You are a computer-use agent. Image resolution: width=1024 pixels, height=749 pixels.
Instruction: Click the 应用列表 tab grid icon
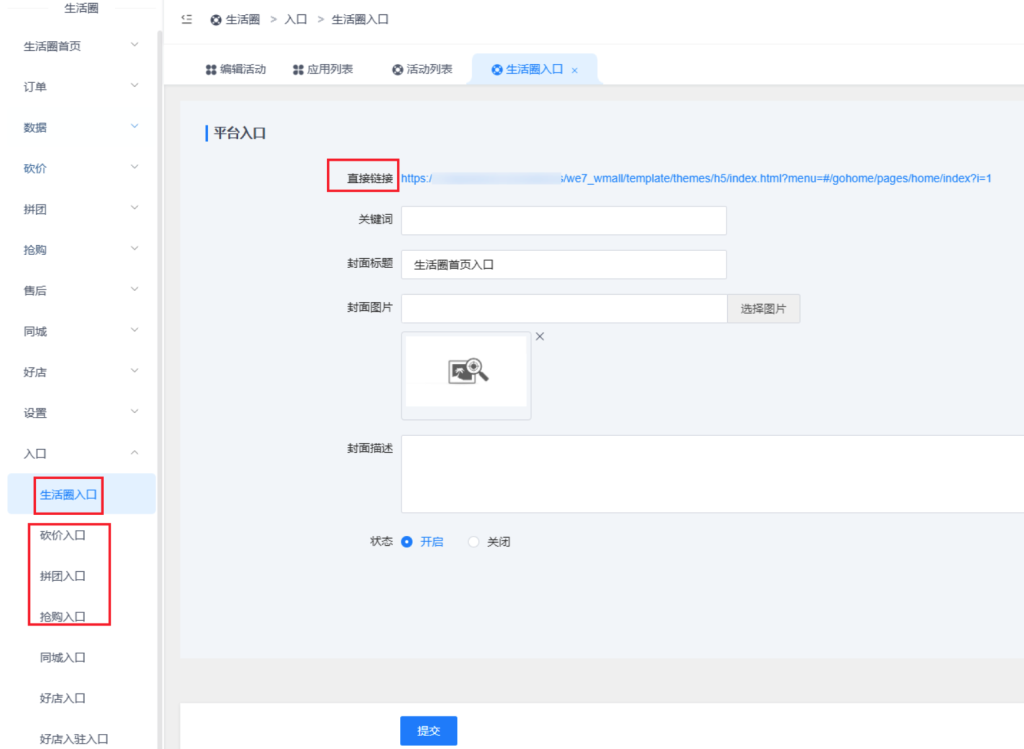point(298,70)
